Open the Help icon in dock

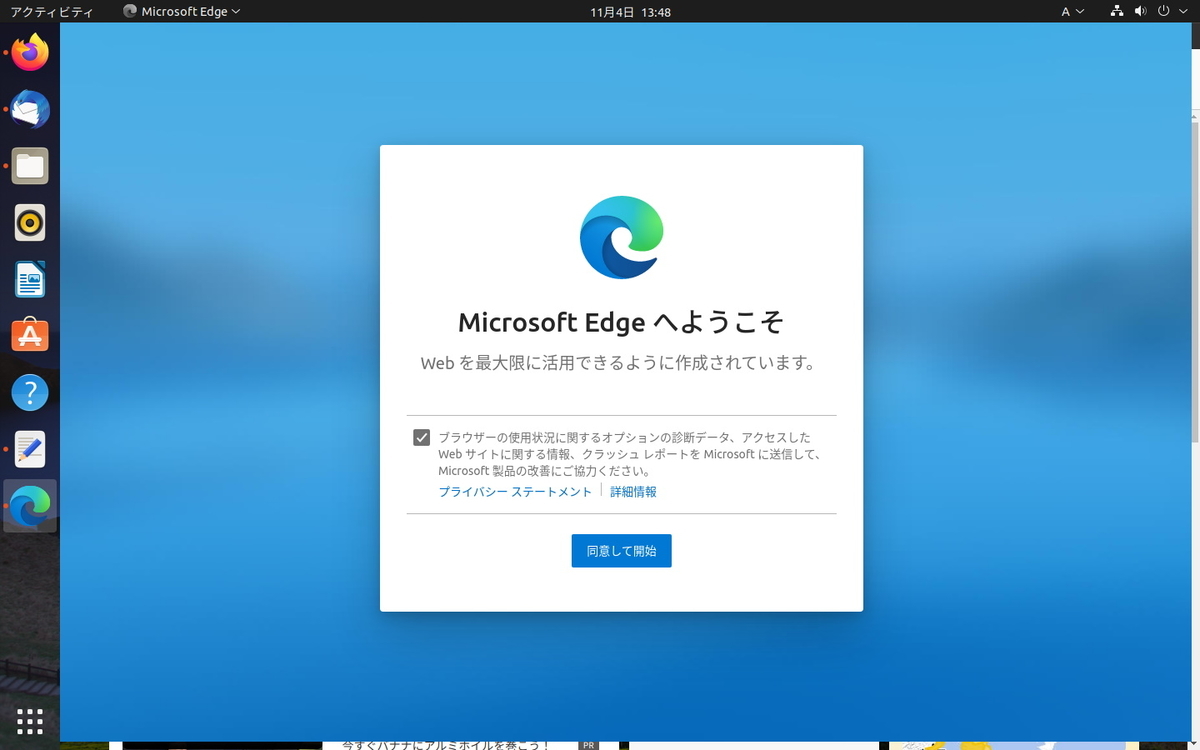click(x=30, y=392)
